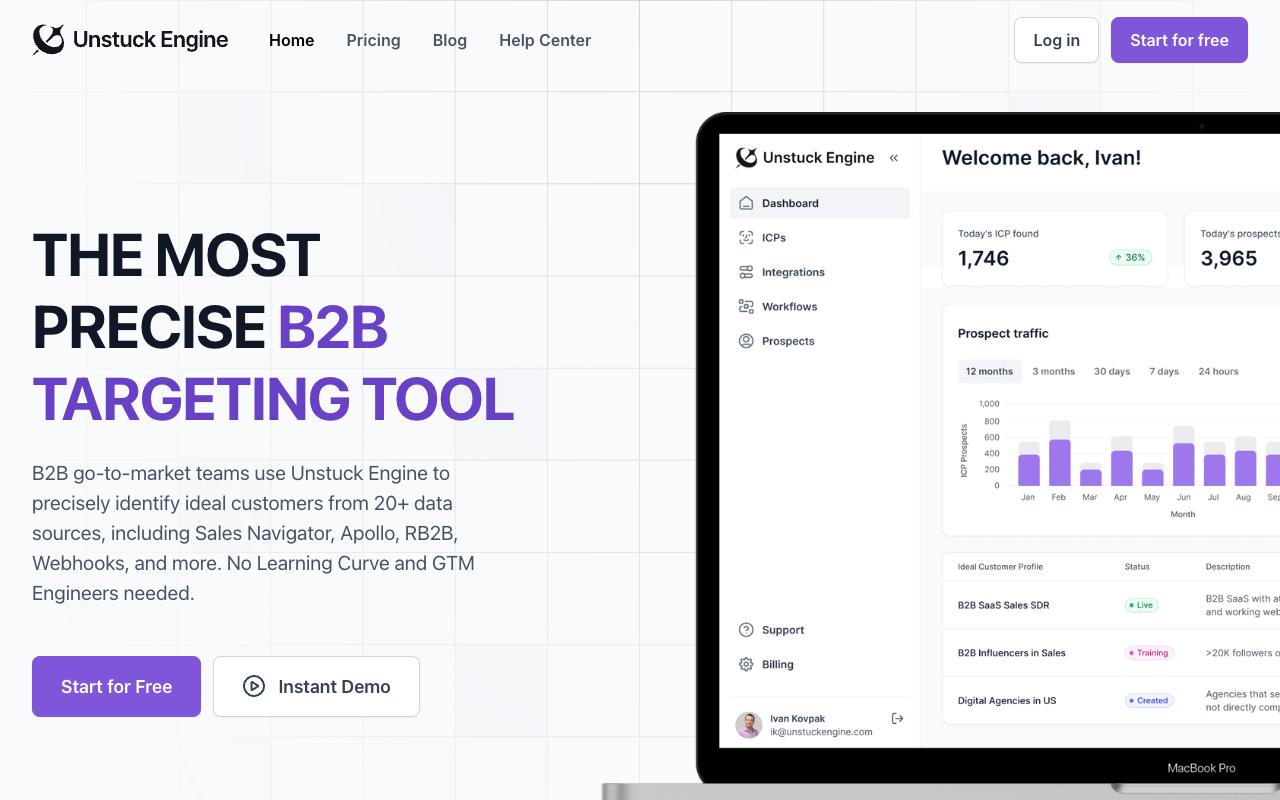
Task: Click the Support question mark icon
Action: [x=746, y=630]
